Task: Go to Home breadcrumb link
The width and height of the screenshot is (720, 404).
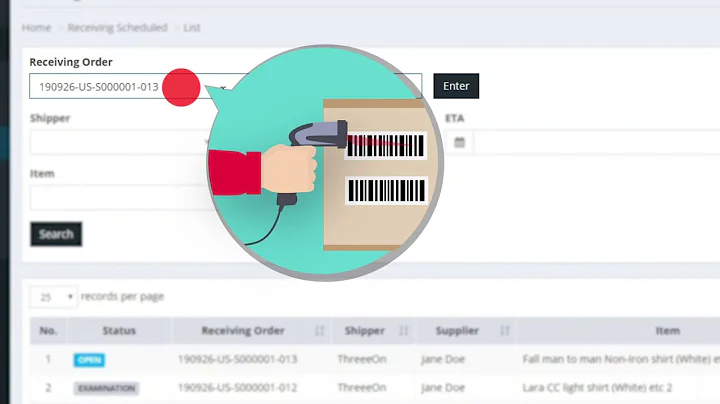Action: point(36,28)
